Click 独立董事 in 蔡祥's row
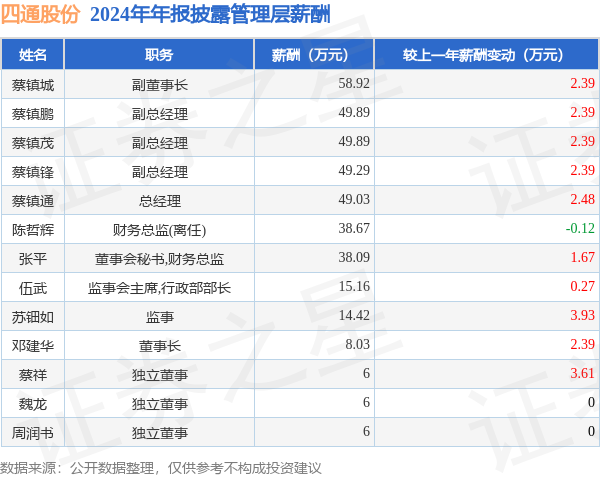The height and width of the screenshot is (477, 600). point(160,375)
